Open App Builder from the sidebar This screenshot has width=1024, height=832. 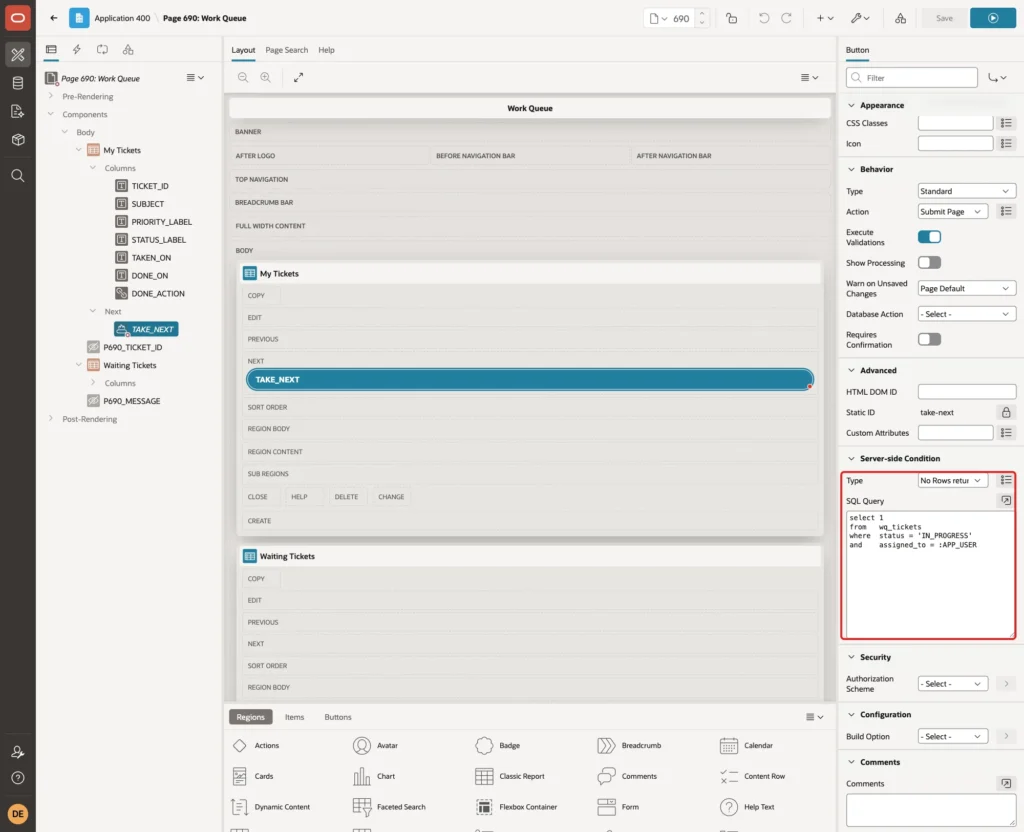click(x=18, y=55)
